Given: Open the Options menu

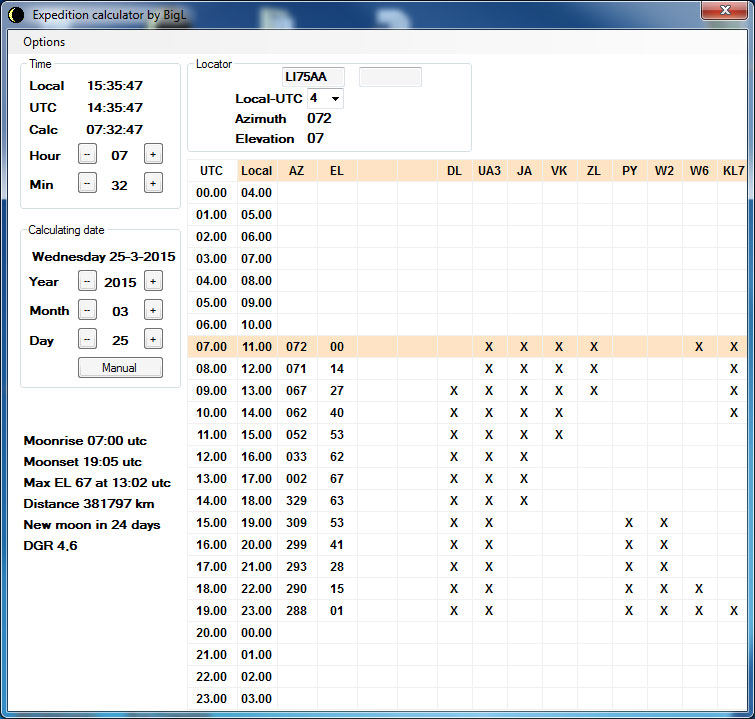Looking at the screenshot, I should click(x=44, y=42).
